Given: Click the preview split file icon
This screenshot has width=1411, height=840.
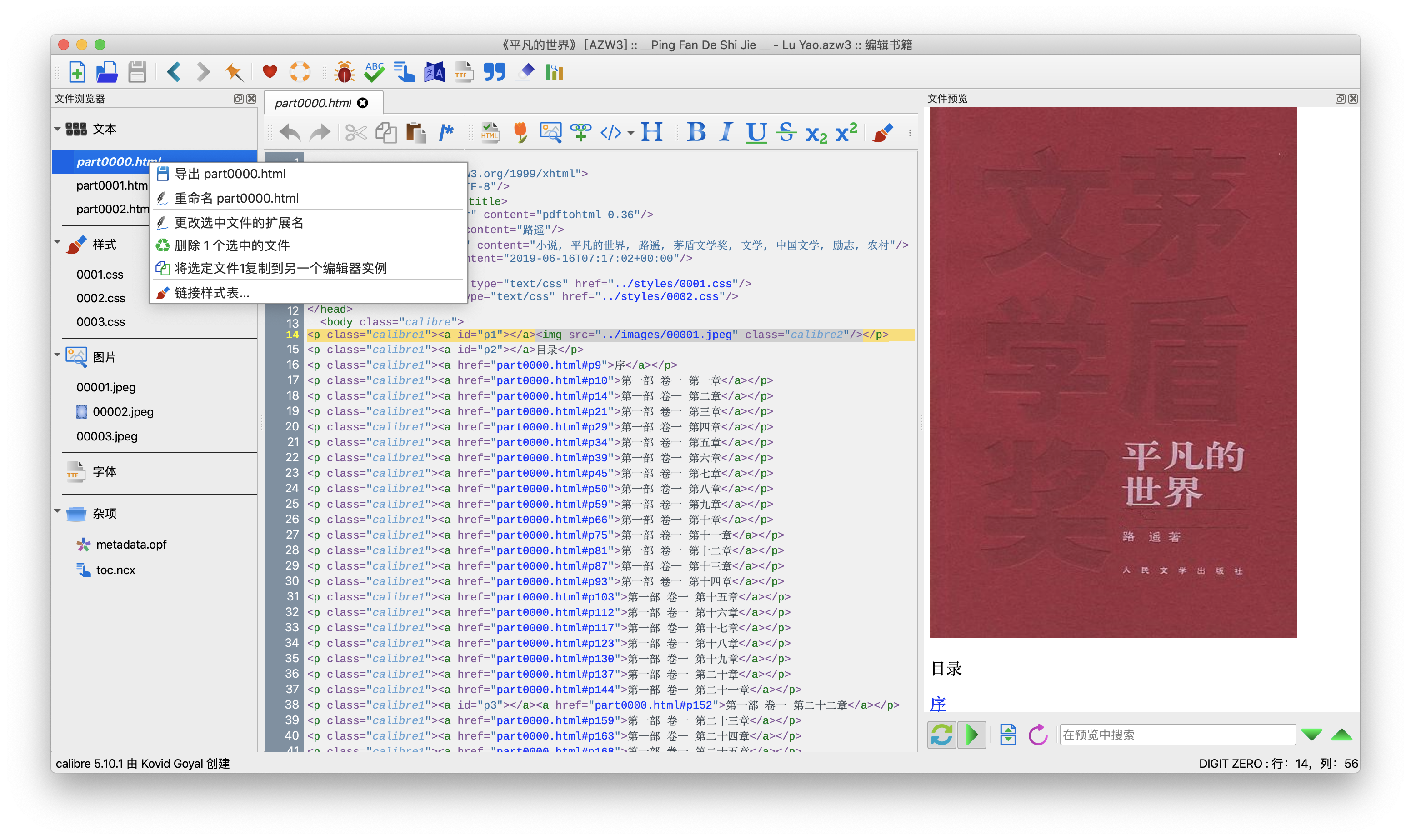Looking at the screenshot, I should pyautogui.click(x=1007, y=735).
